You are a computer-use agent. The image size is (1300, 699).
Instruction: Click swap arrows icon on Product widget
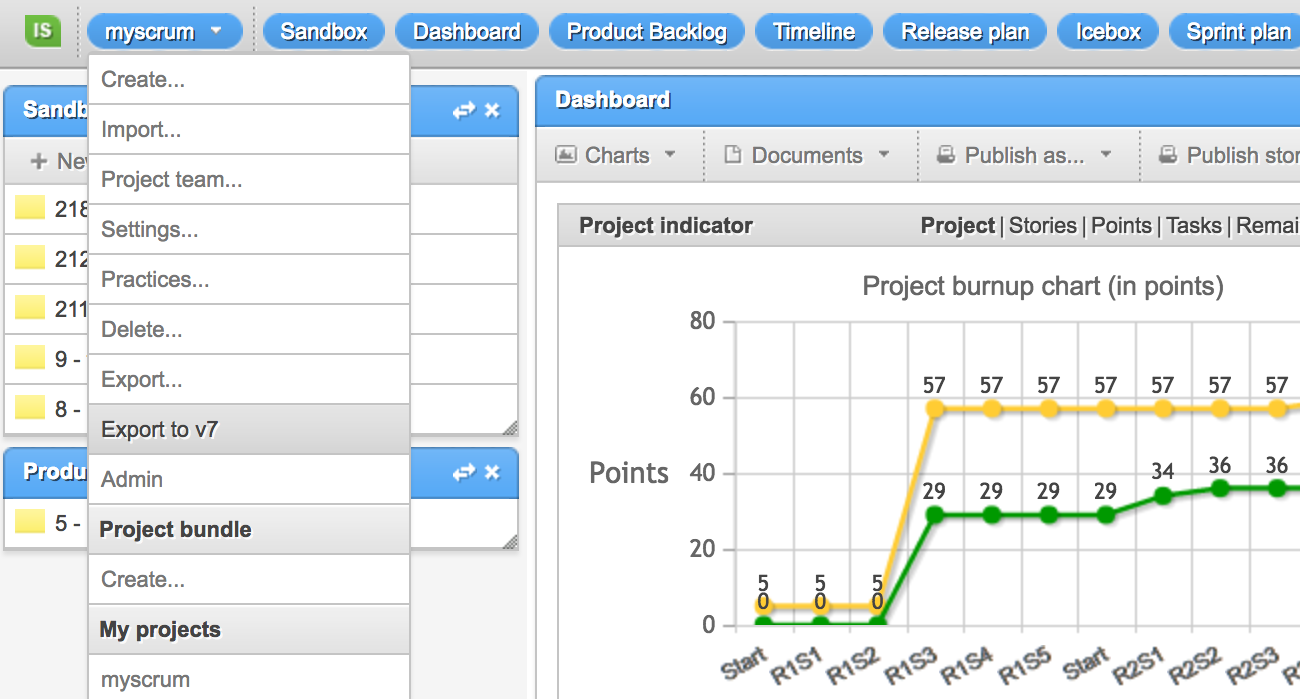463,472
